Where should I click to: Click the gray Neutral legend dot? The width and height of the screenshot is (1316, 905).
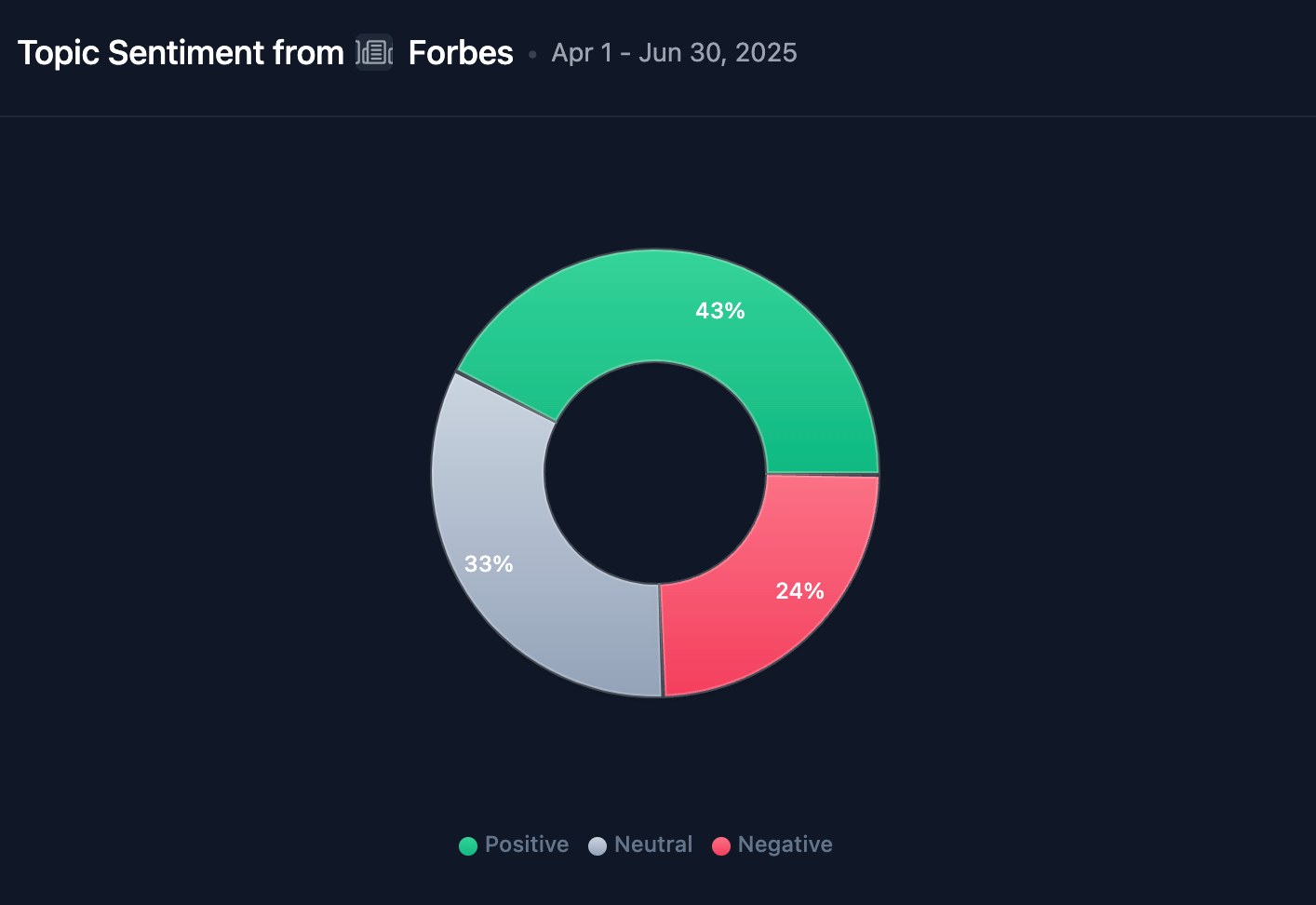pyautogui.click(x=598, y=845)
